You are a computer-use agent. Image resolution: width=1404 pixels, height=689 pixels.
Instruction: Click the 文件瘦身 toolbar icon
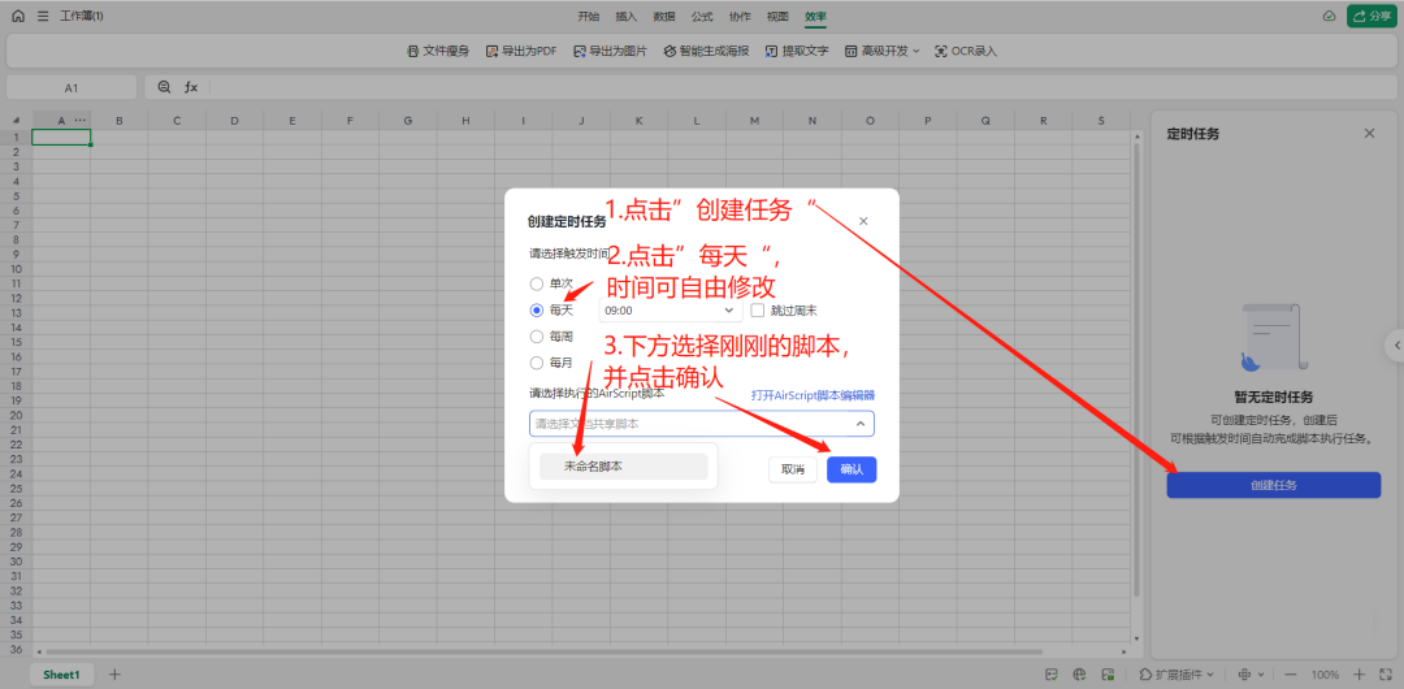[413, 51]
